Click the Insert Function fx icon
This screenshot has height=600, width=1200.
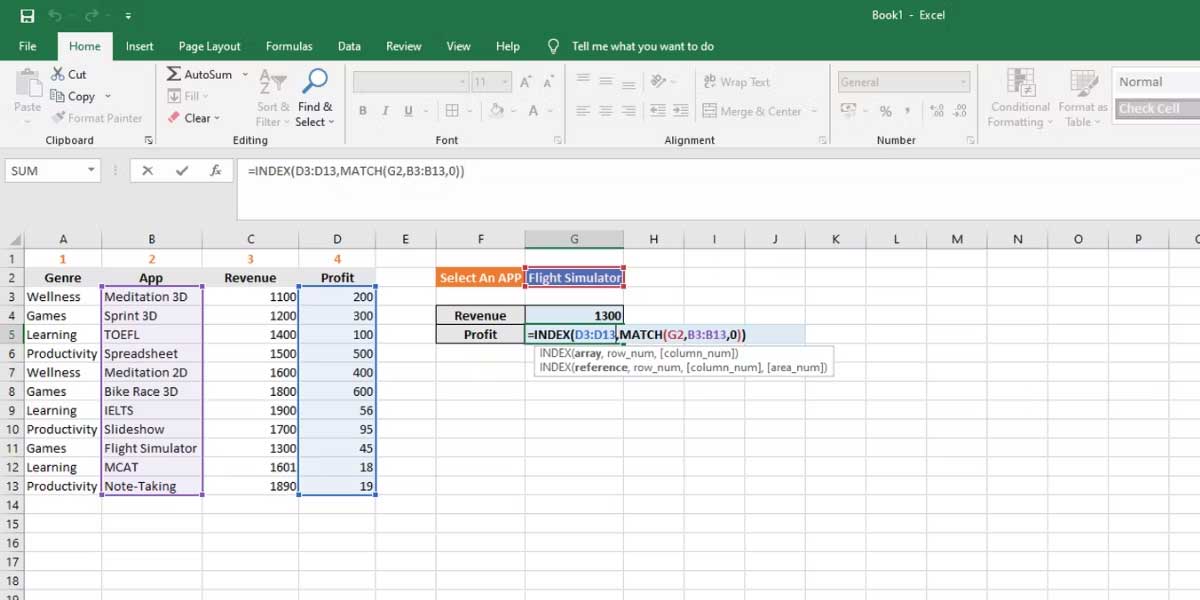point(212,170)
